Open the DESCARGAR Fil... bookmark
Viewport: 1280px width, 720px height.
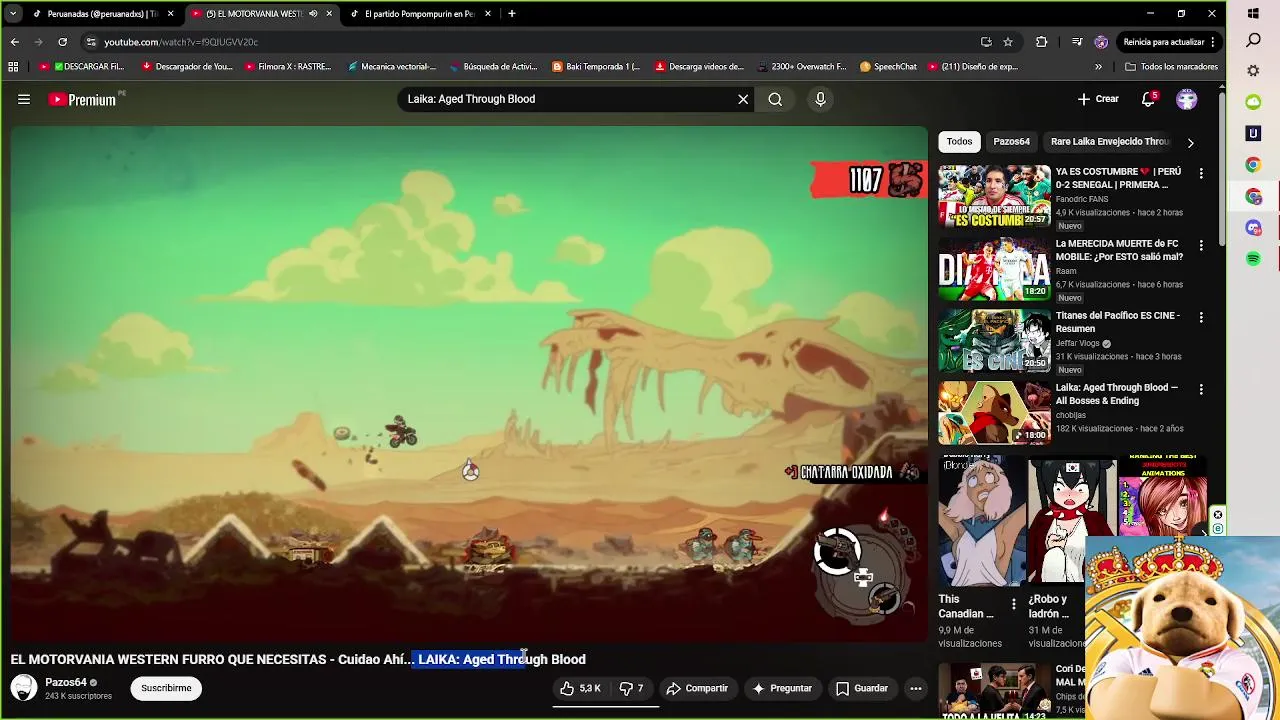(81, 67)
